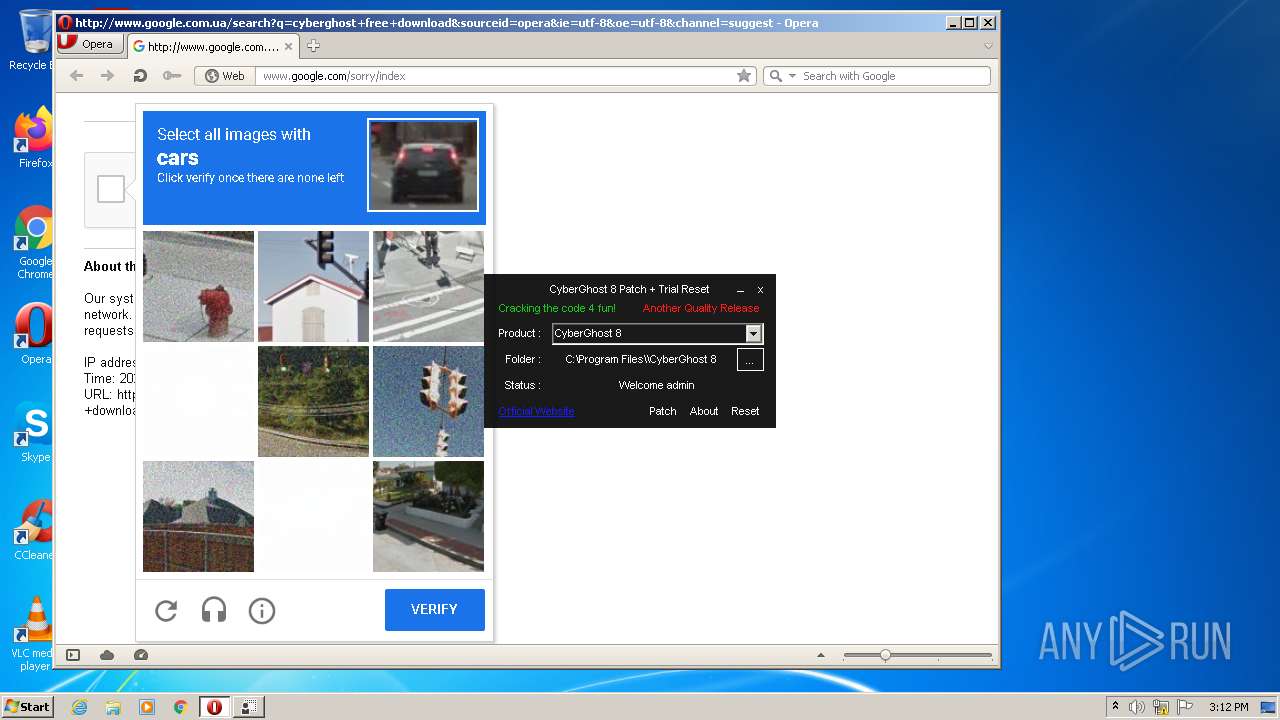Open the CyberGhost Product dropdown

(x=754, y=333)
